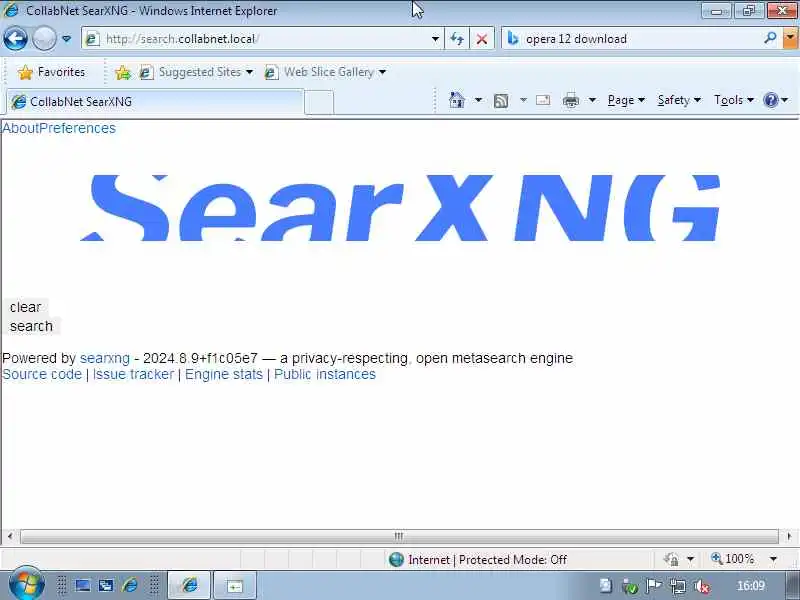
Task: Open the Preferences link
Action: coord(78,128)
